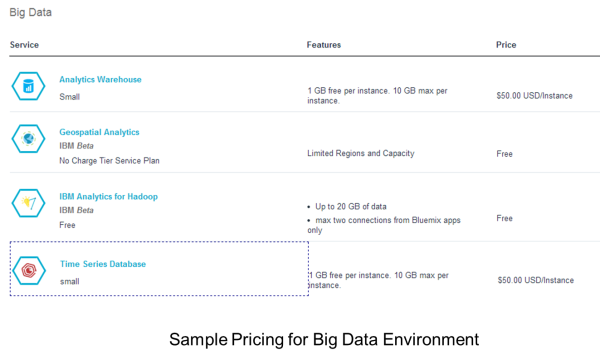
Task: Click the Features column header
Action: (324, 45)
